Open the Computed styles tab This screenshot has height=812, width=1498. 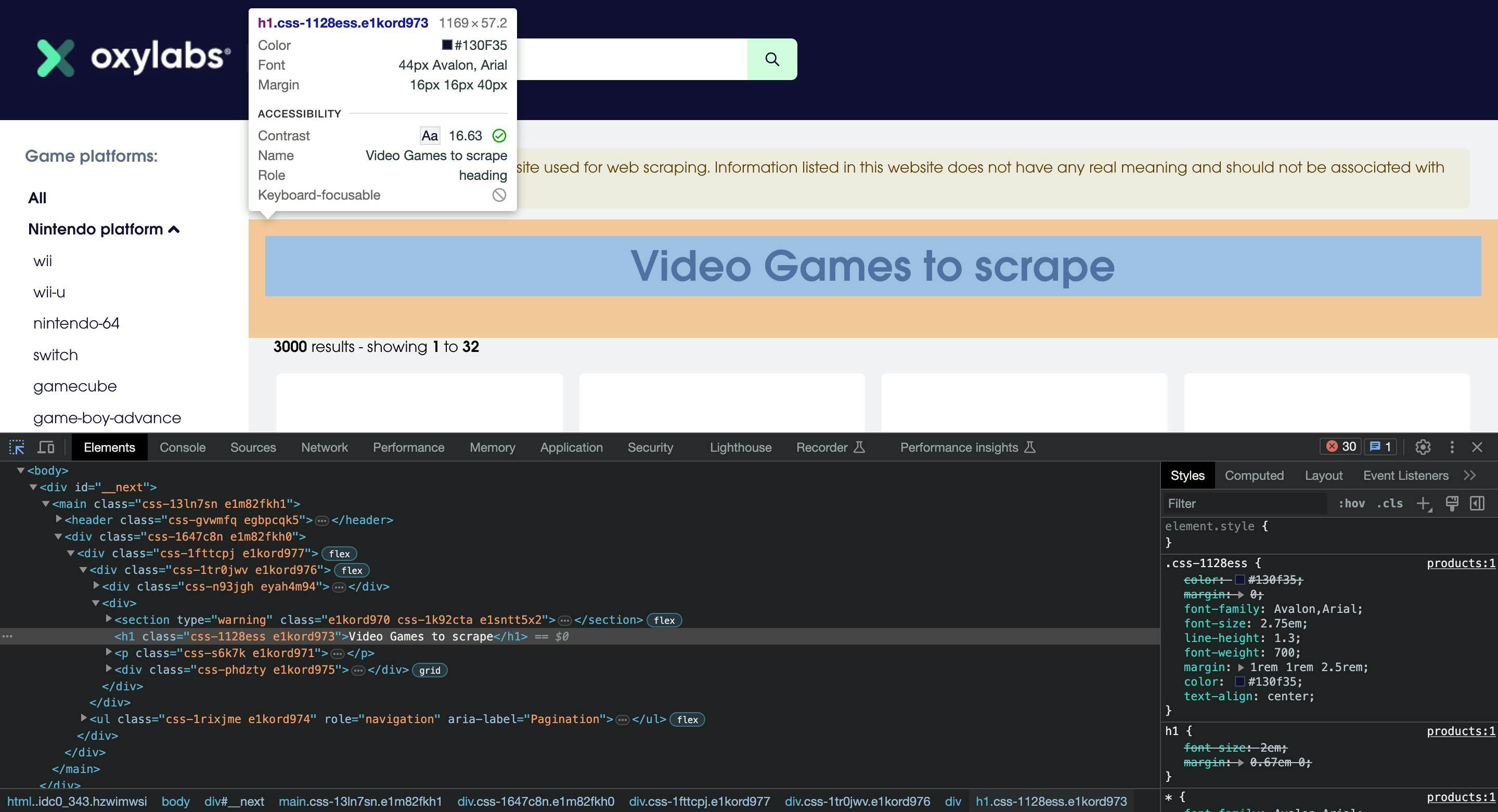click(1254, 476)
